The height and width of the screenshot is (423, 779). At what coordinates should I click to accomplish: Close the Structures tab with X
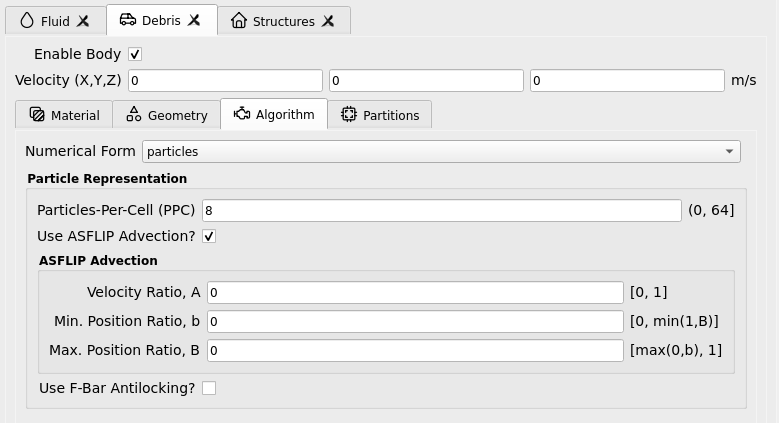[x=328, y=21]
